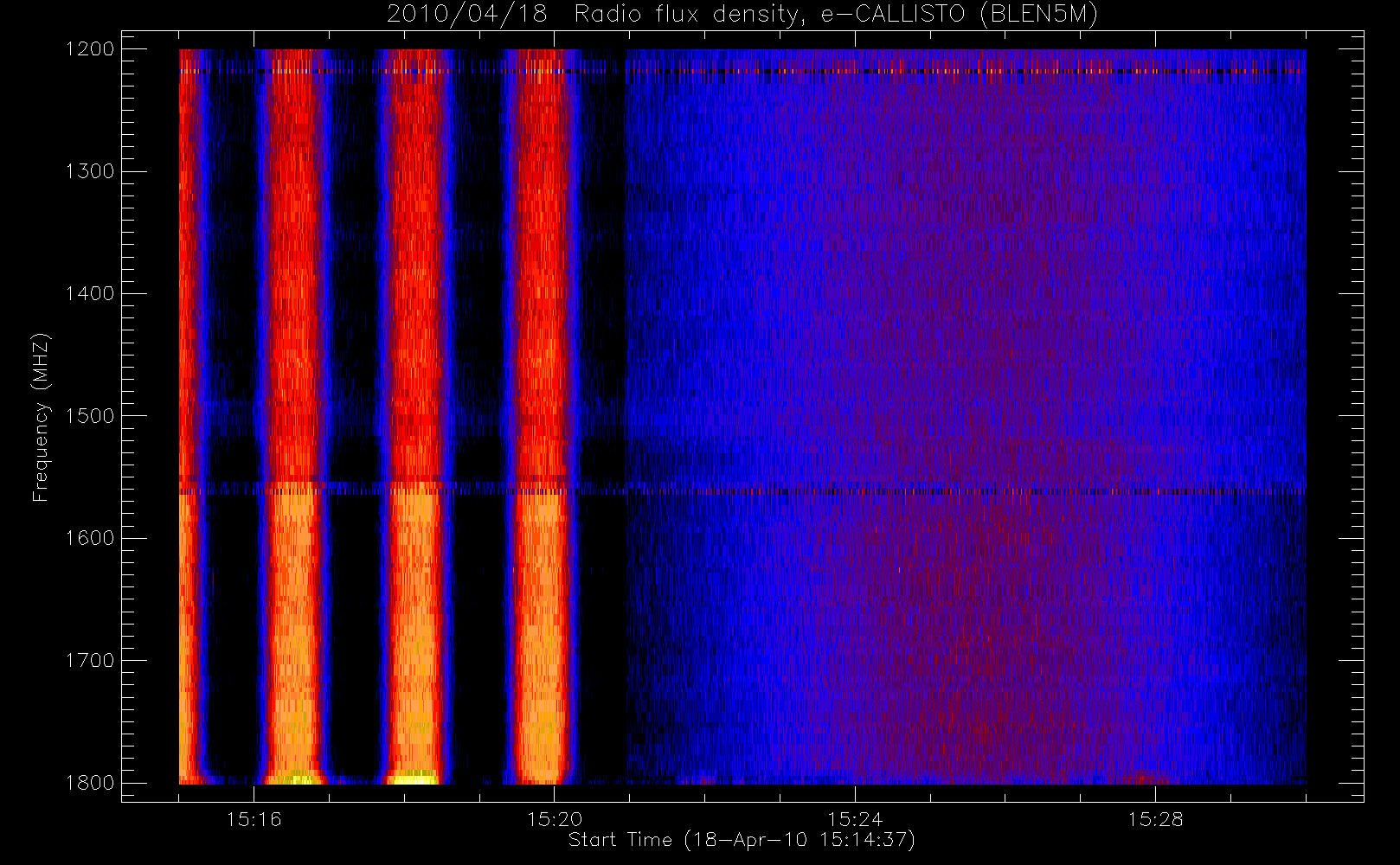1400x865 pixels.
Task: Select the 1800 frequency tick label
Action: pyautogui.click(x=90, y=783)
